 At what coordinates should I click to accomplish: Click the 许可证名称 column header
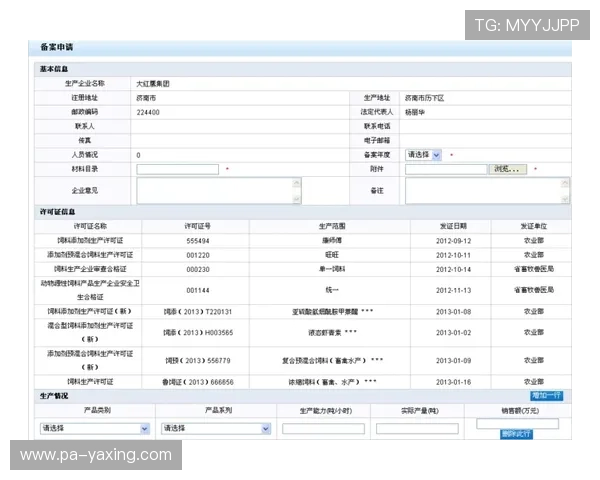tap(90, 226)
